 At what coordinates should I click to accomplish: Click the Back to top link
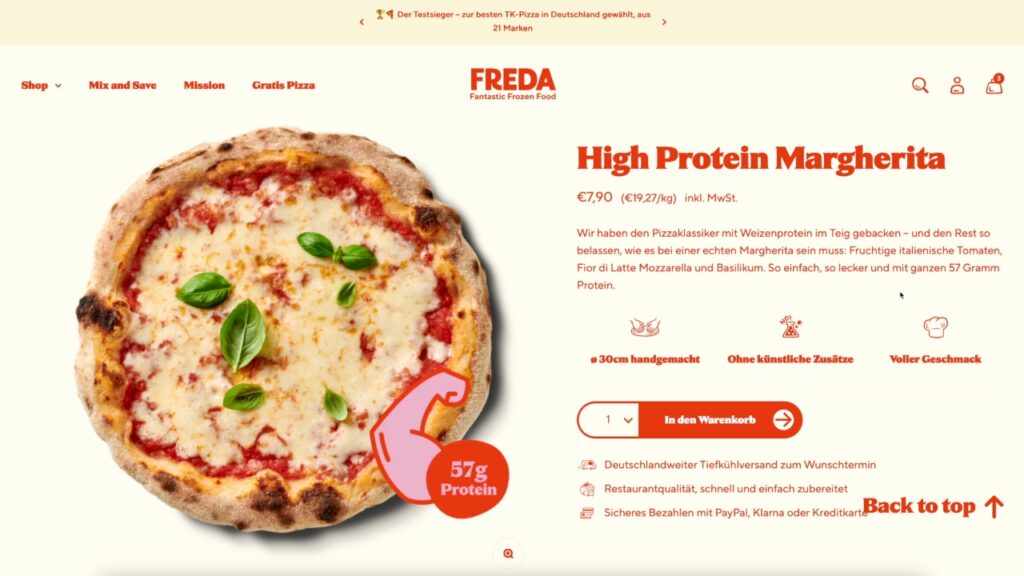pyautogui.click(x=933, y=506)
